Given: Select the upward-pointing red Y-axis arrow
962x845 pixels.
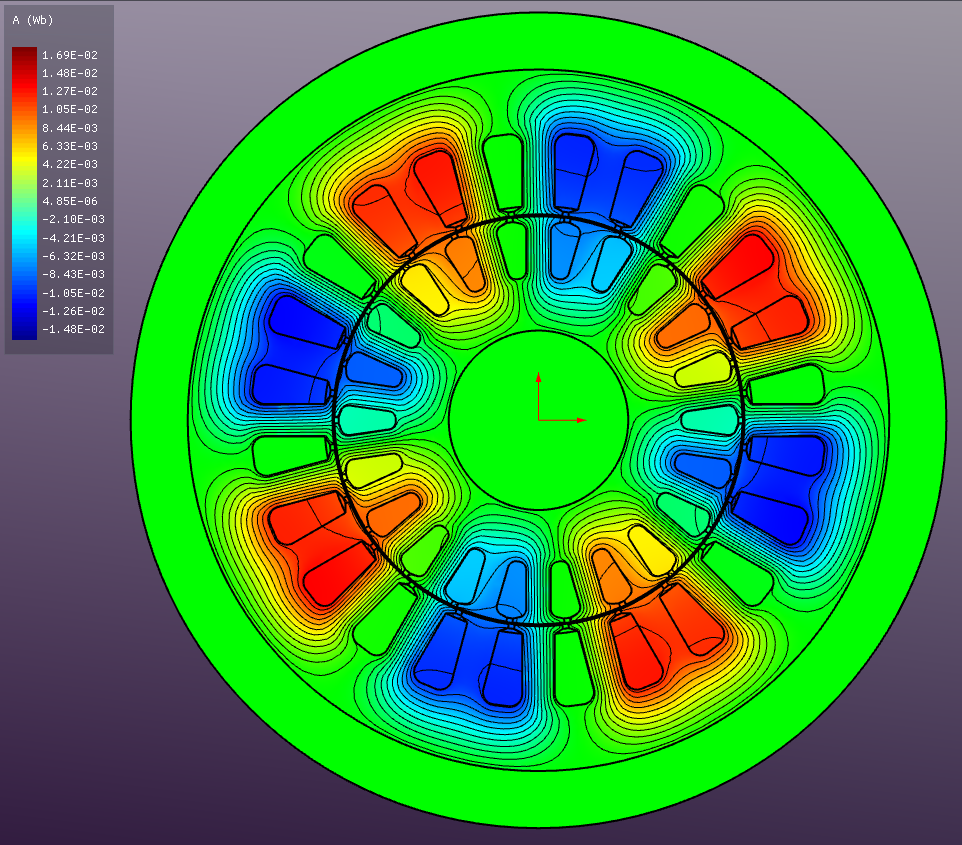Looking at the screenshot, I should 539,379.
